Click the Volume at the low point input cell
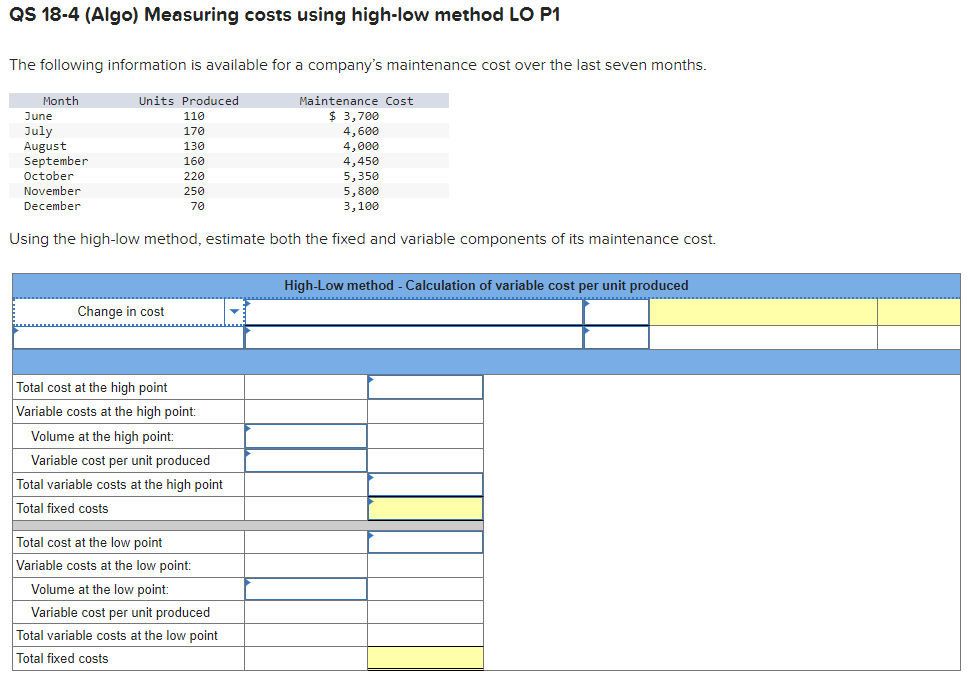The width and height of the screenshot is (971, 686). [x=305, y=588]
